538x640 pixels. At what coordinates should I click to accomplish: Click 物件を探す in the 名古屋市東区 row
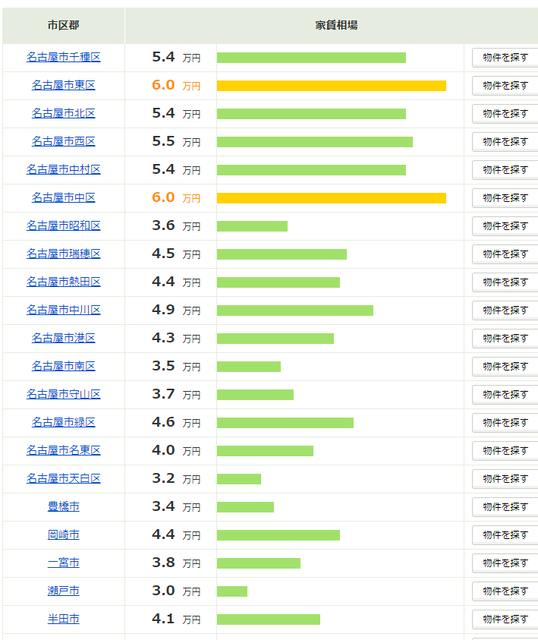point(505,86)
